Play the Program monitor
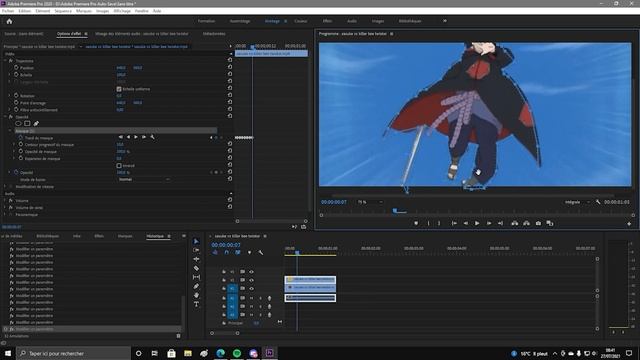The height and width of the screenshot is (360, 640). (477, 223)
